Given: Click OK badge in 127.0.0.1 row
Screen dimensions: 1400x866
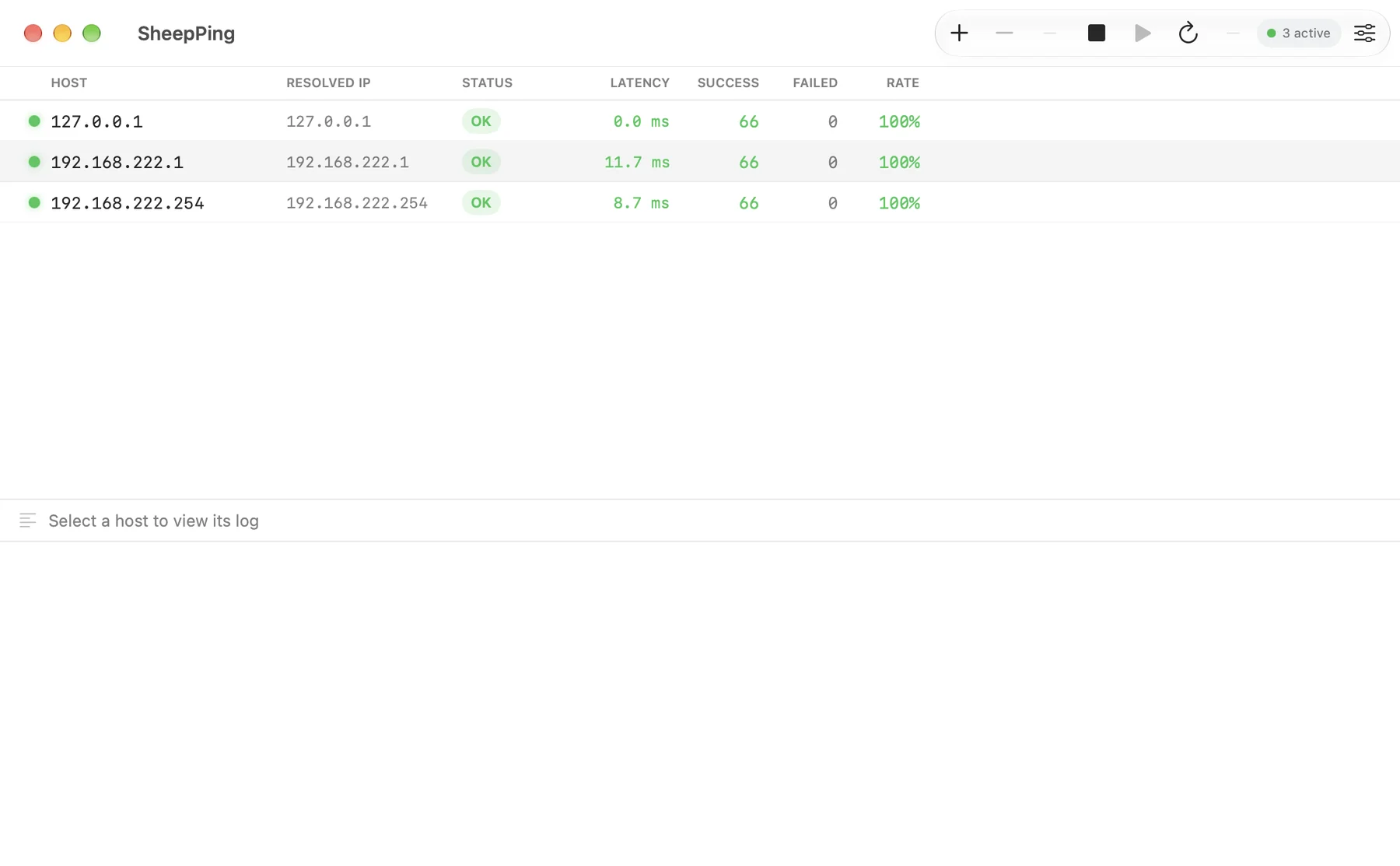Looking at the screenshot, I should 481,121.
